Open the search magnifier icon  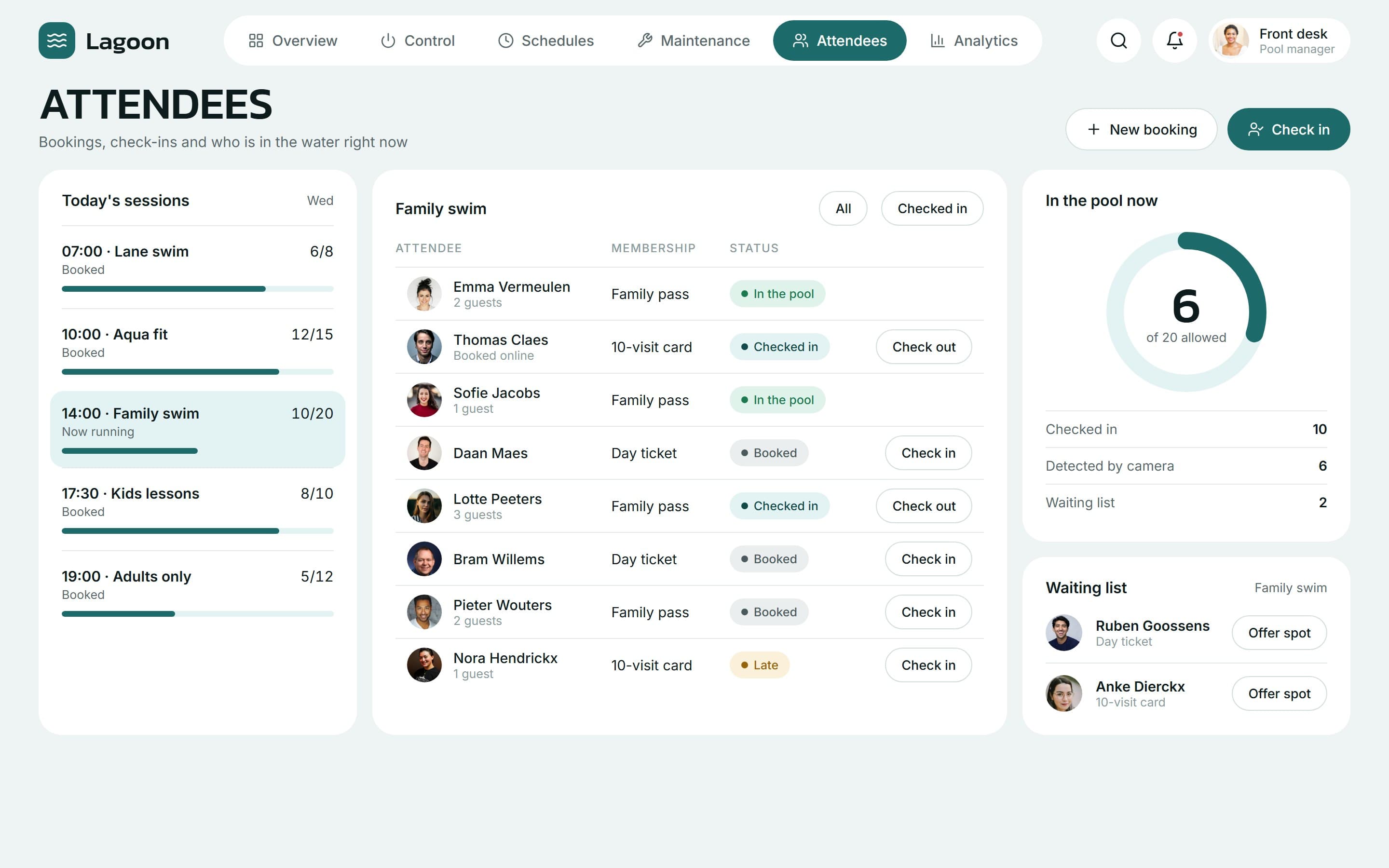(1118, 40)
